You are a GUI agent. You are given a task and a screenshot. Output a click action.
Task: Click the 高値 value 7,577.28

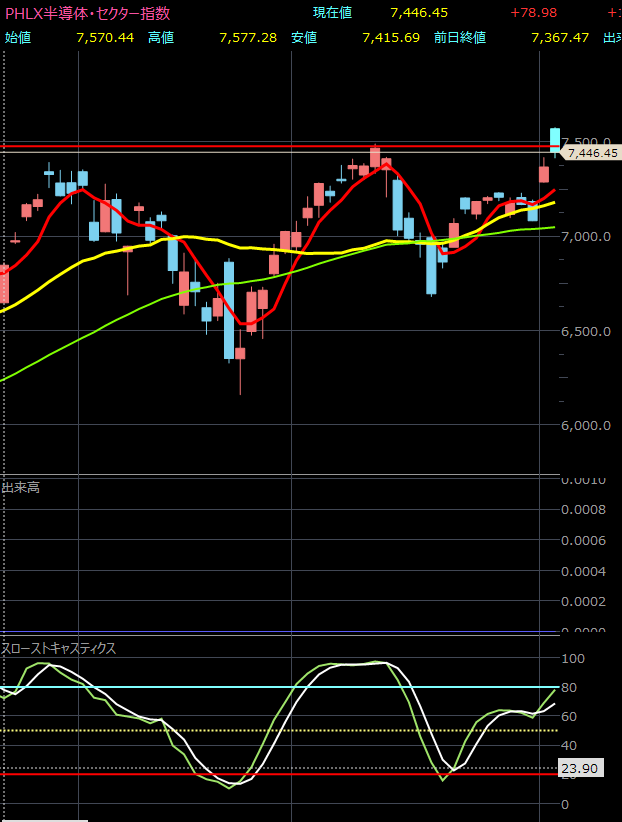point(248,37)
